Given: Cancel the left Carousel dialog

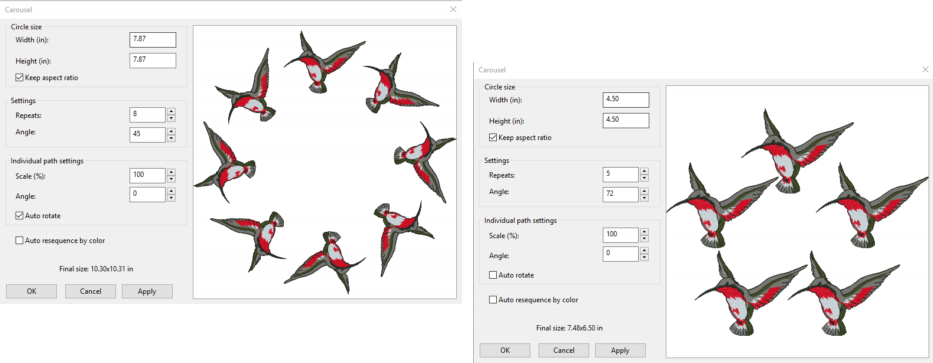Looking at the screenshot, I should (x=90, y=291).
